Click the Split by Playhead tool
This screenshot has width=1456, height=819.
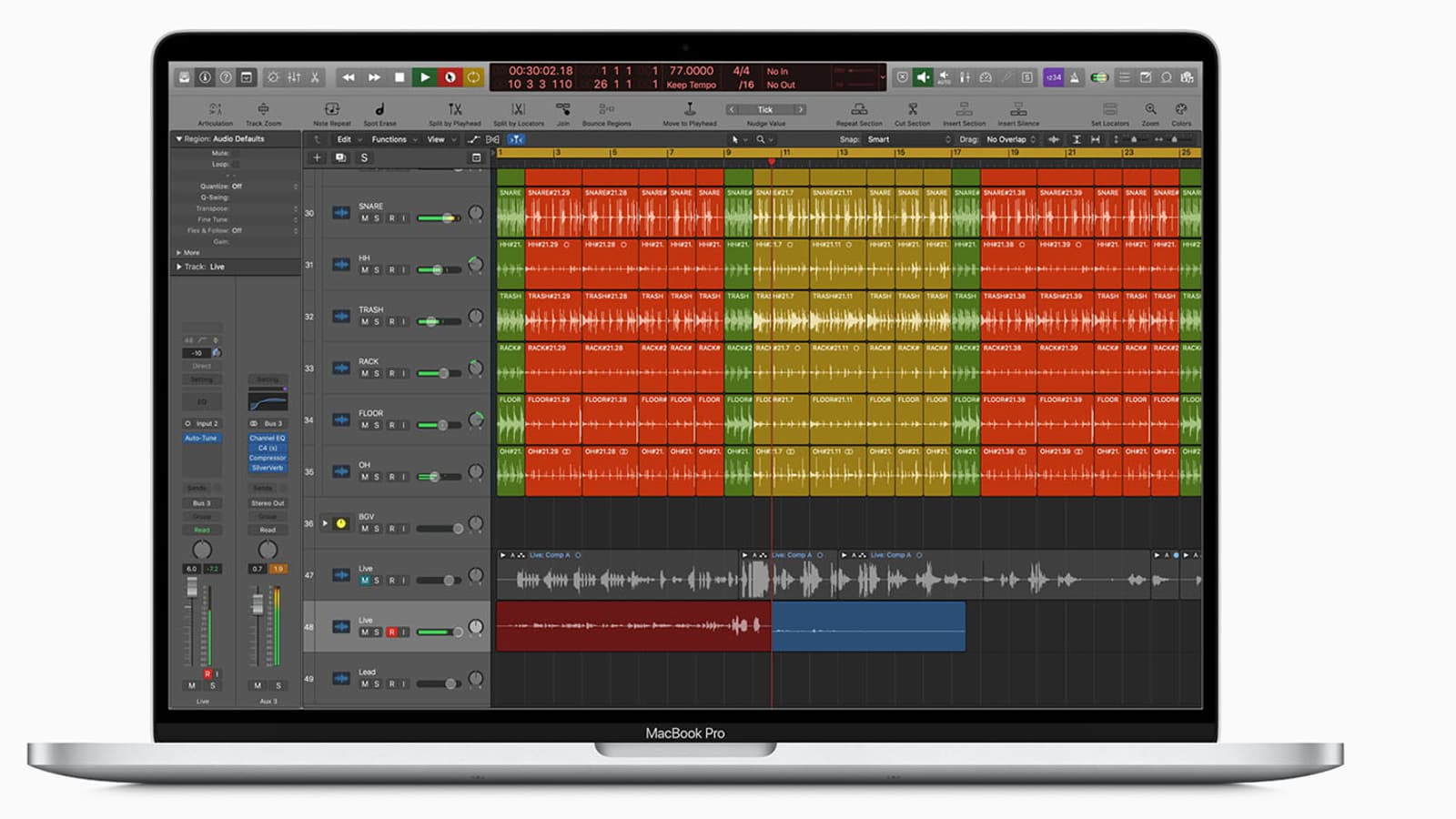455,109
